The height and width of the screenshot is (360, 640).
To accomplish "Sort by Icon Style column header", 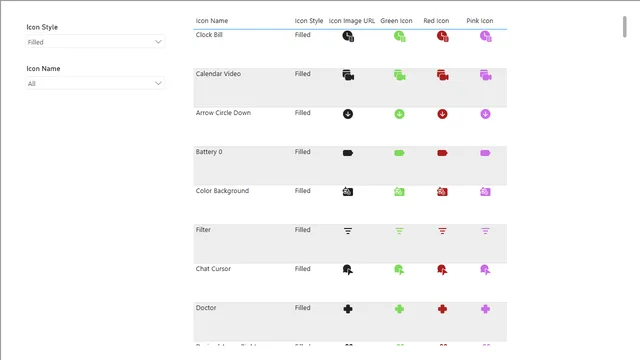I will click(309, 21).
